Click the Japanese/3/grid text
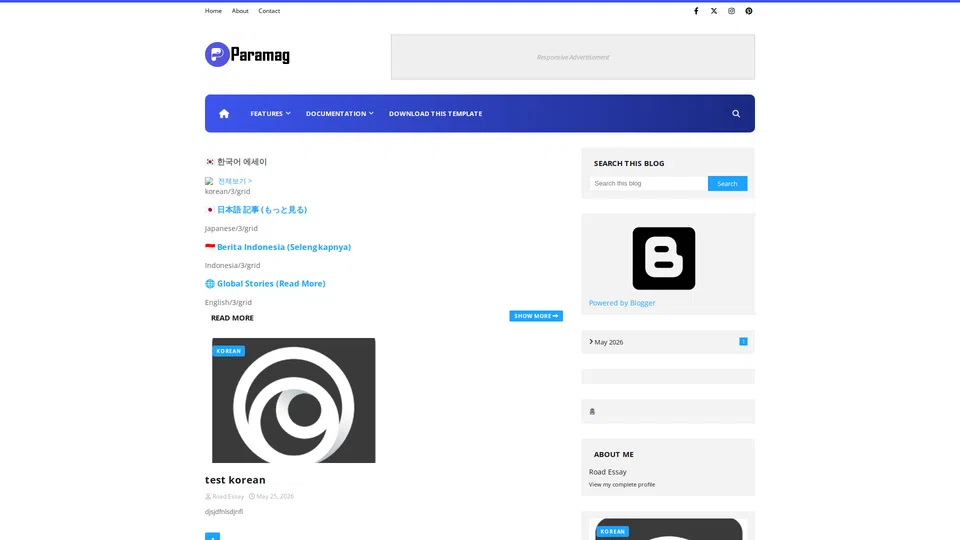960x540 pixels. point(231,228)
